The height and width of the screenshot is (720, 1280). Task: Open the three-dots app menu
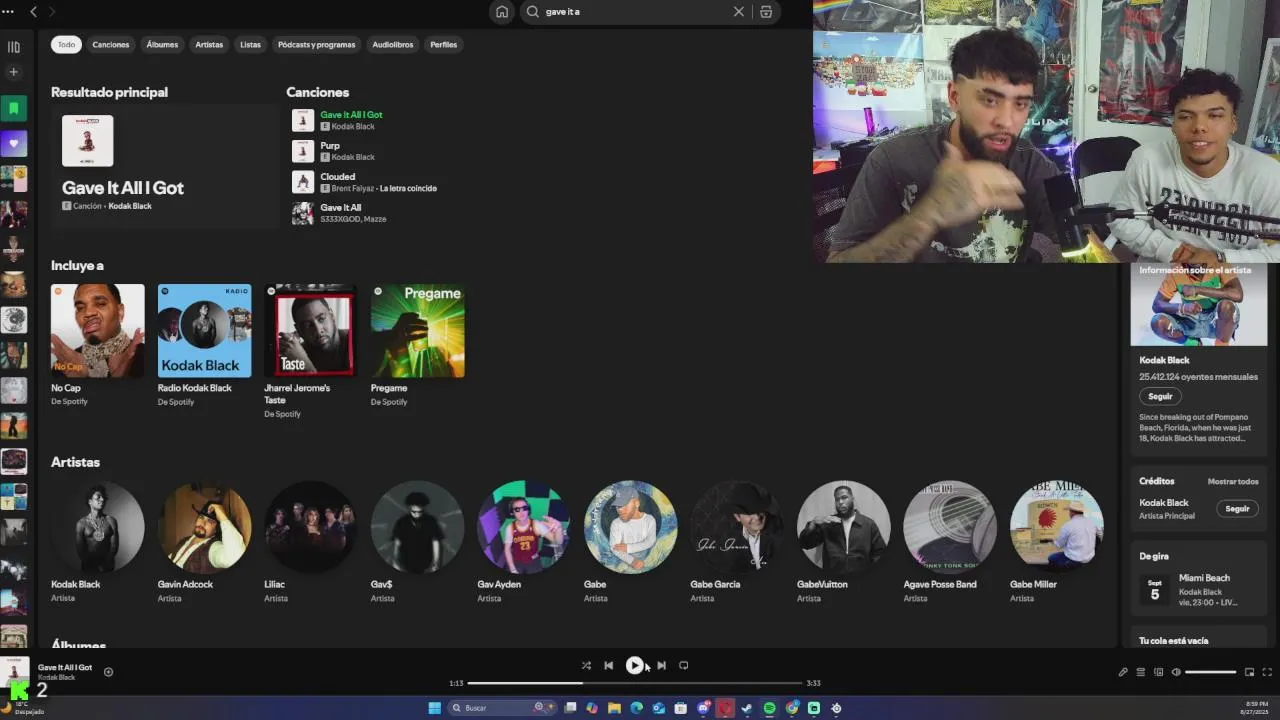coord(7,12)
